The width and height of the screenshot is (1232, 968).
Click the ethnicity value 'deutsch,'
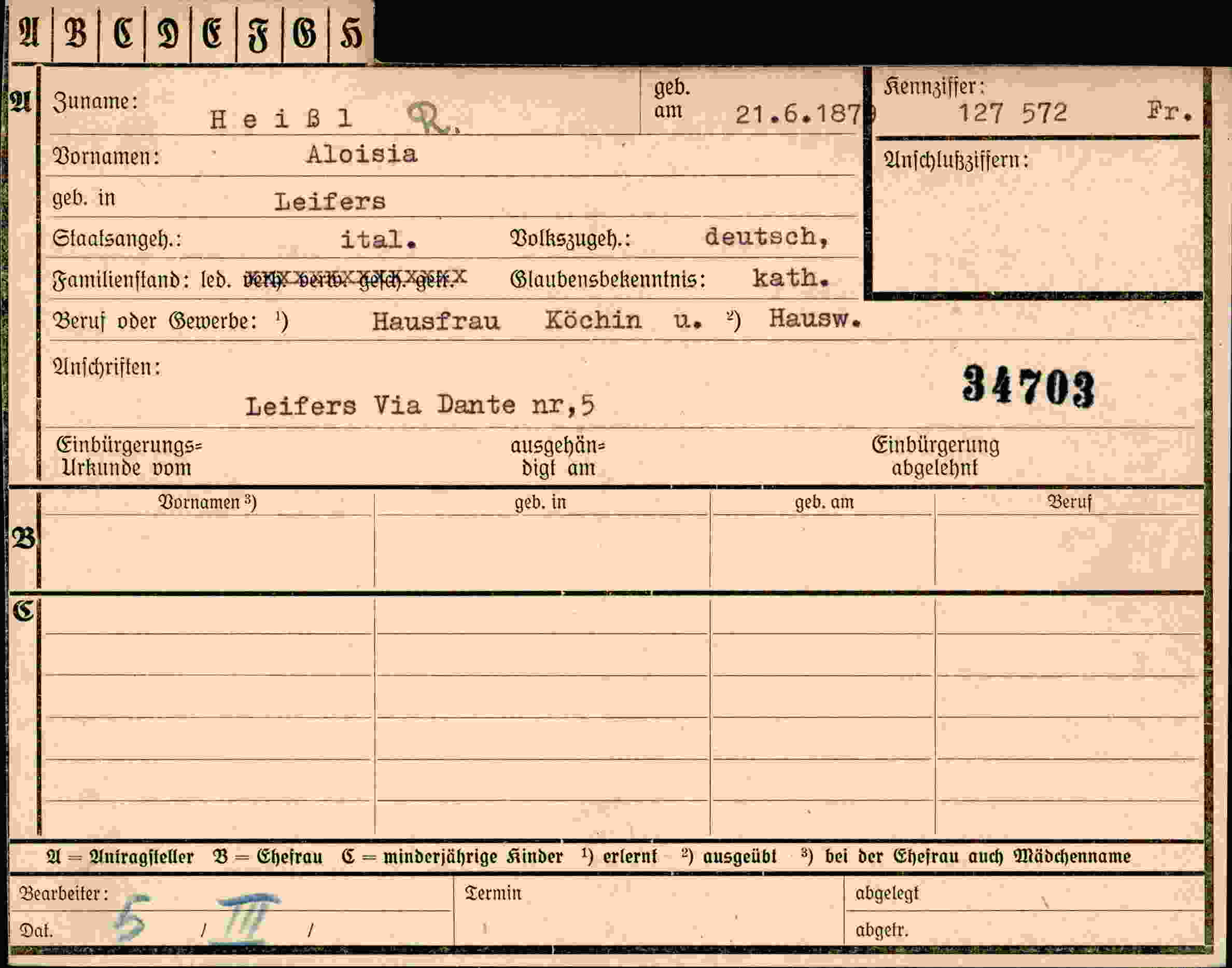[767, 237]
